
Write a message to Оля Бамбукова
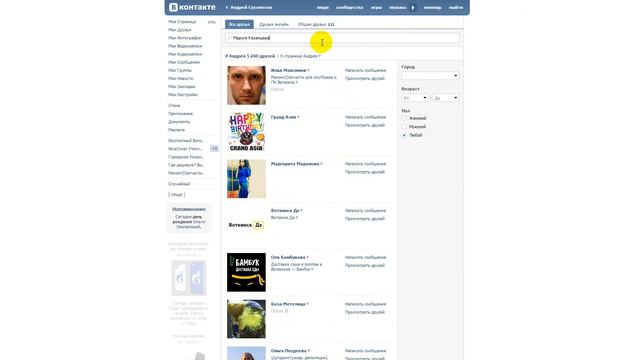point(365,258)
